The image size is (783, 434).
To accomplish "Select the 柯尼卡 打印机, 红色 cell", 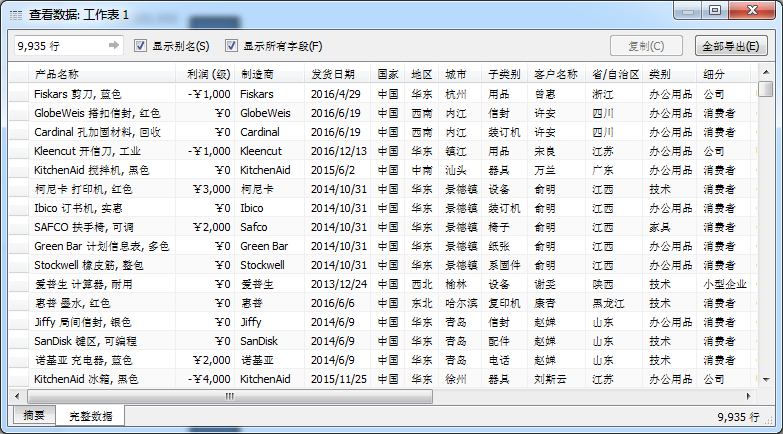I will tap(102, 189).
